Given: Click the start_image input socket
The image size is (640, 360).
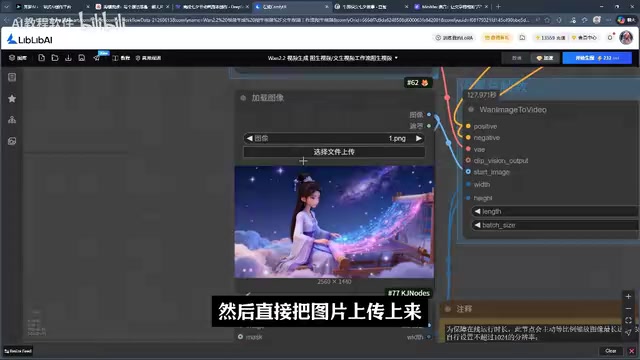Looking at the screenshot, I should coord(468,172).
